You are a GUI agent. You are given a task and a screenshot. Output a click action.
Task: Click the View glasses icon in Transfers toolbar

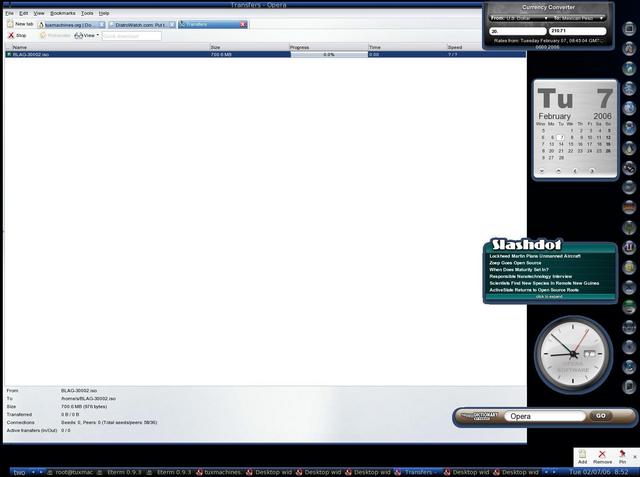tap(78, 35)
